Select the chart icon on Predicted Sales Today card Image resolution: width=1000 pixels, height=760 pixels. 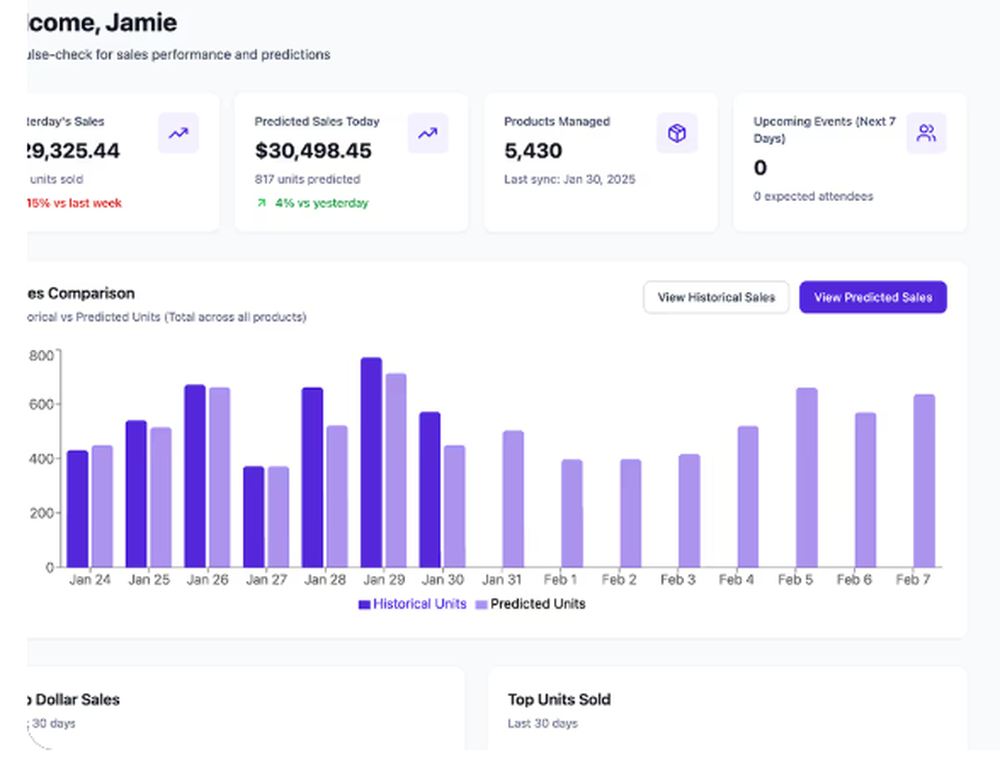(428, 133)
